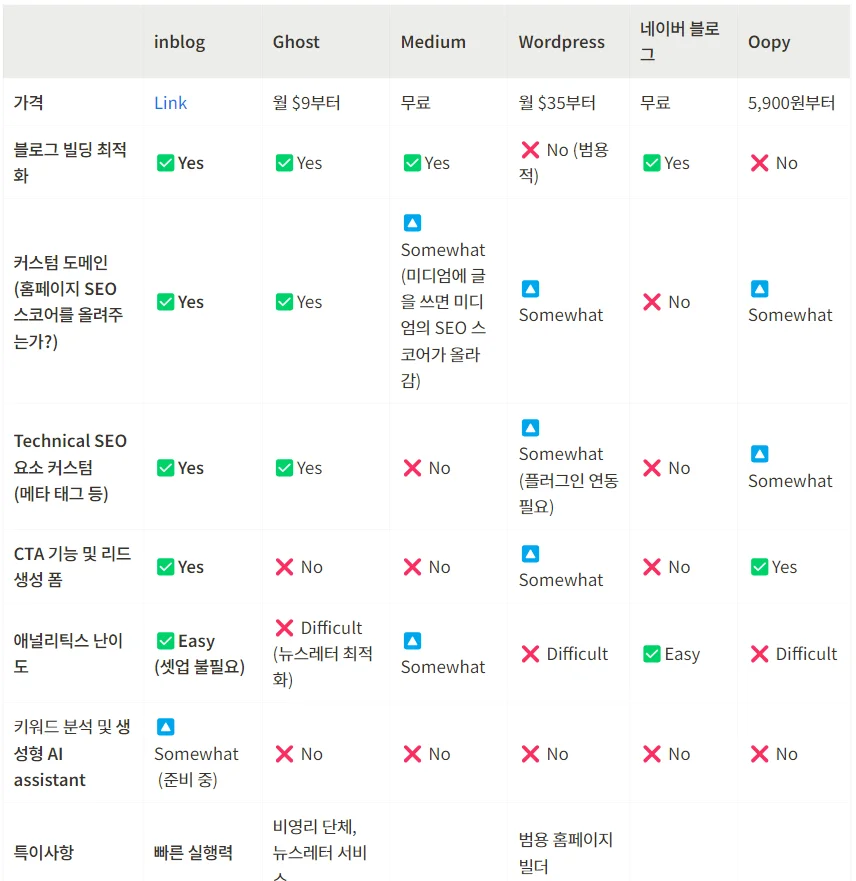
Task: Click the blue triangle icon in Oopy Technical SEO cell
Action: (760, 455)
